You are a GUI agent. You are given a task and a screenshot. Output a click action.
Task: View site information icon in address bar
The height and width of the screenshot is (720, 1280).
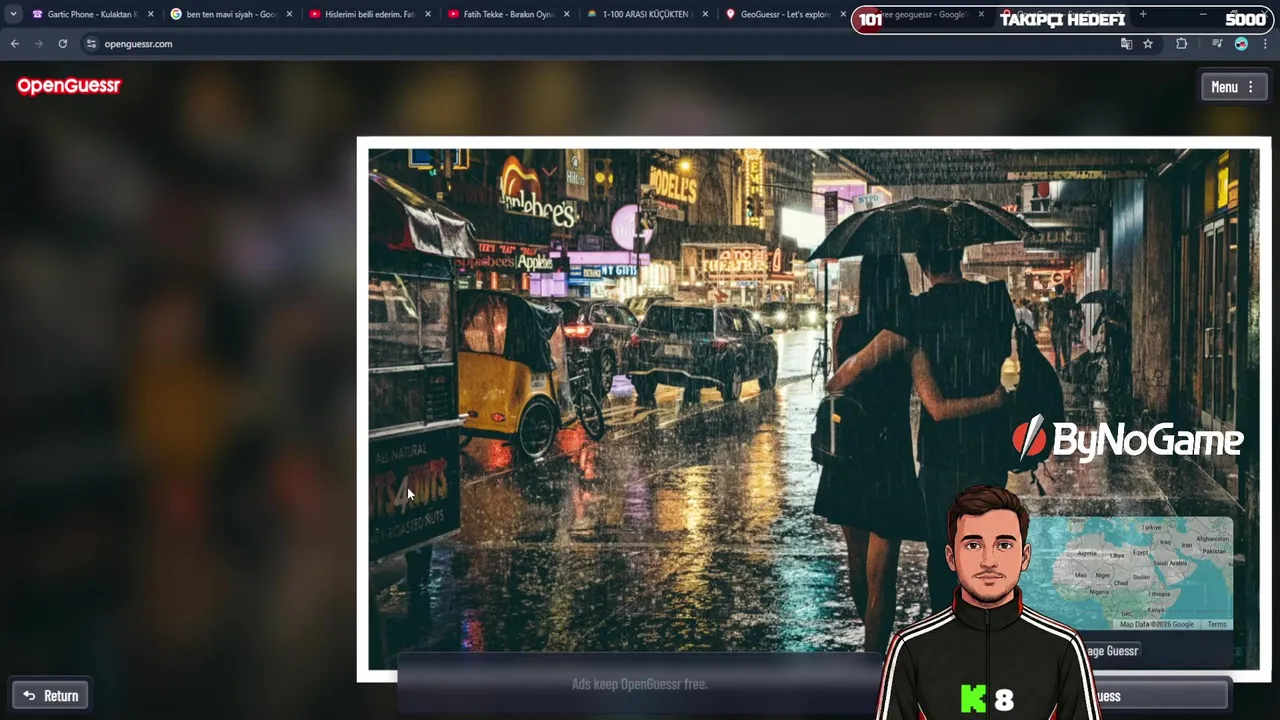click(91, 44)
